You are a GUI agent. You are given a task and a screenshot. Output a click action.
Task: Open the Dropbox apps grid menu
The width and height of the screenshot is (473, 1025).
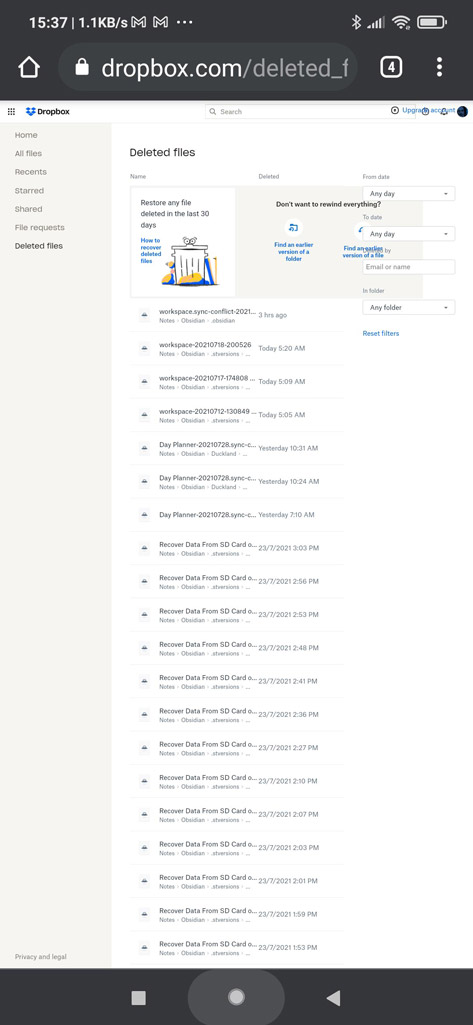click(11, 112)
